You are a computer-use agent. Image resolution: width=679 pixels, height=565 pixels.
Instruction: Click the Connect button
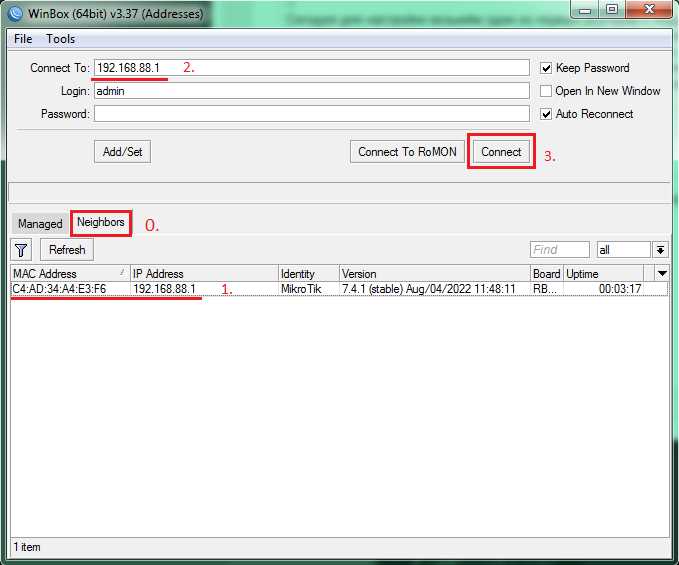tap(501, 152)
